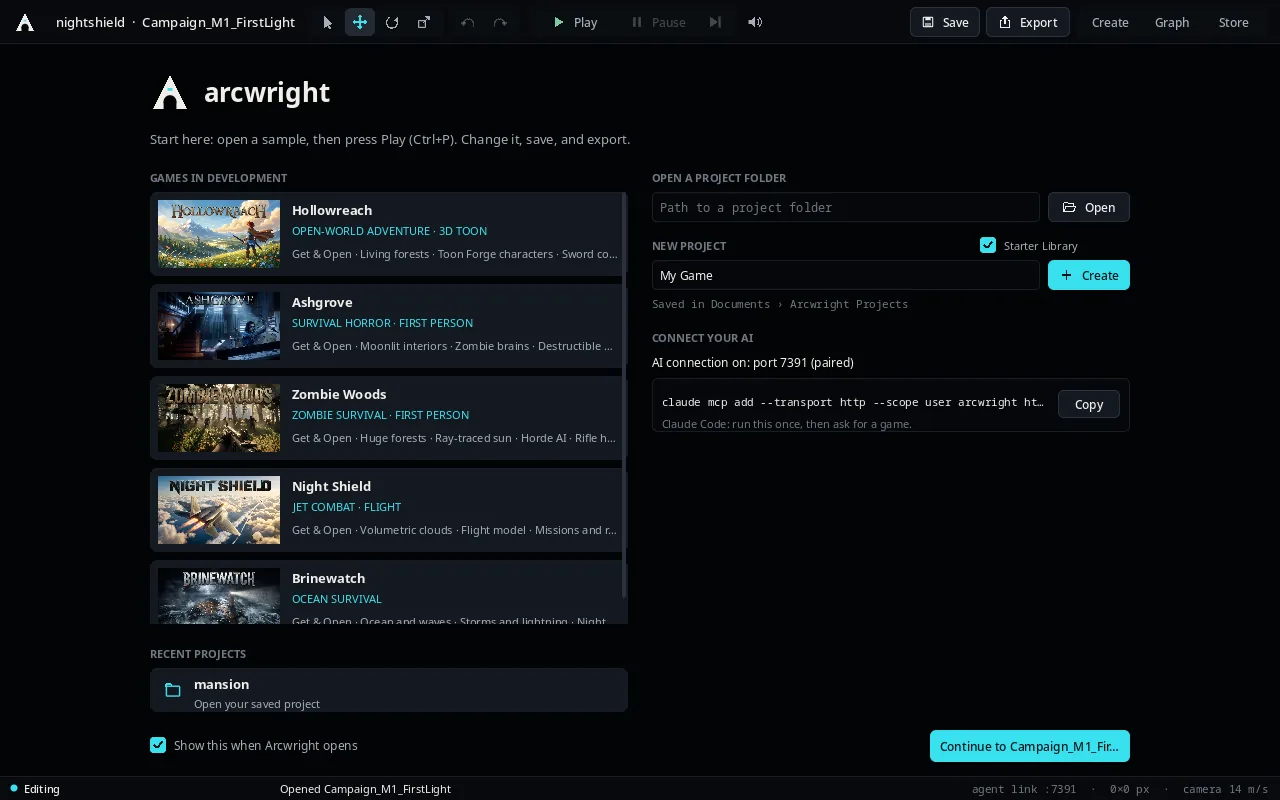This screenshot has height=800, width=1280.
Task: Mute the audio speaker icon
Action: (x=755, y=22)
